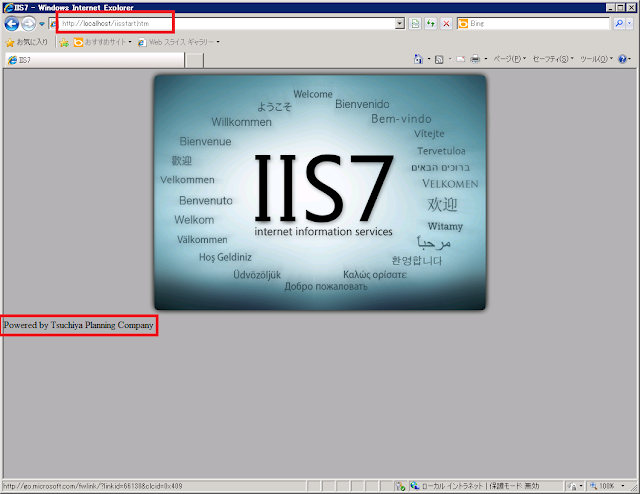The width and height of the screenshot is (640, 494).
Task: Click the Bing search box
Action: (533, 24)
